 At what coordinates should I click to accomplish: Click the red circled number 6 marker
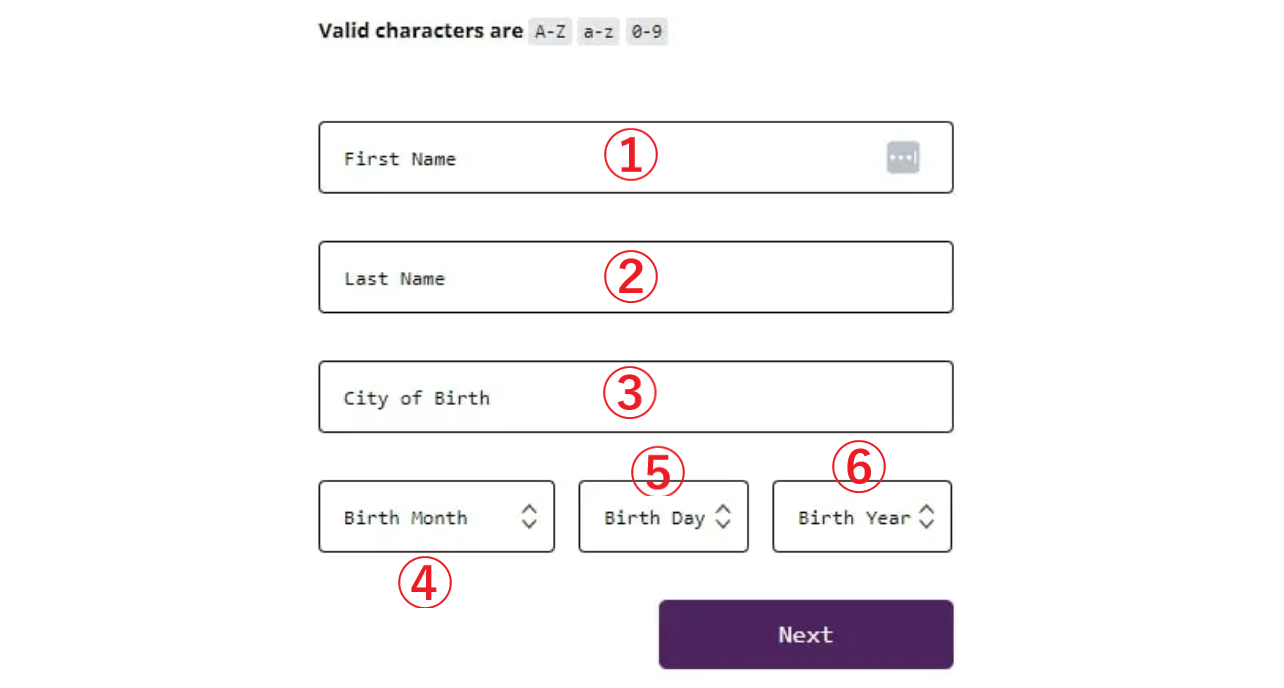click(859, 468)
